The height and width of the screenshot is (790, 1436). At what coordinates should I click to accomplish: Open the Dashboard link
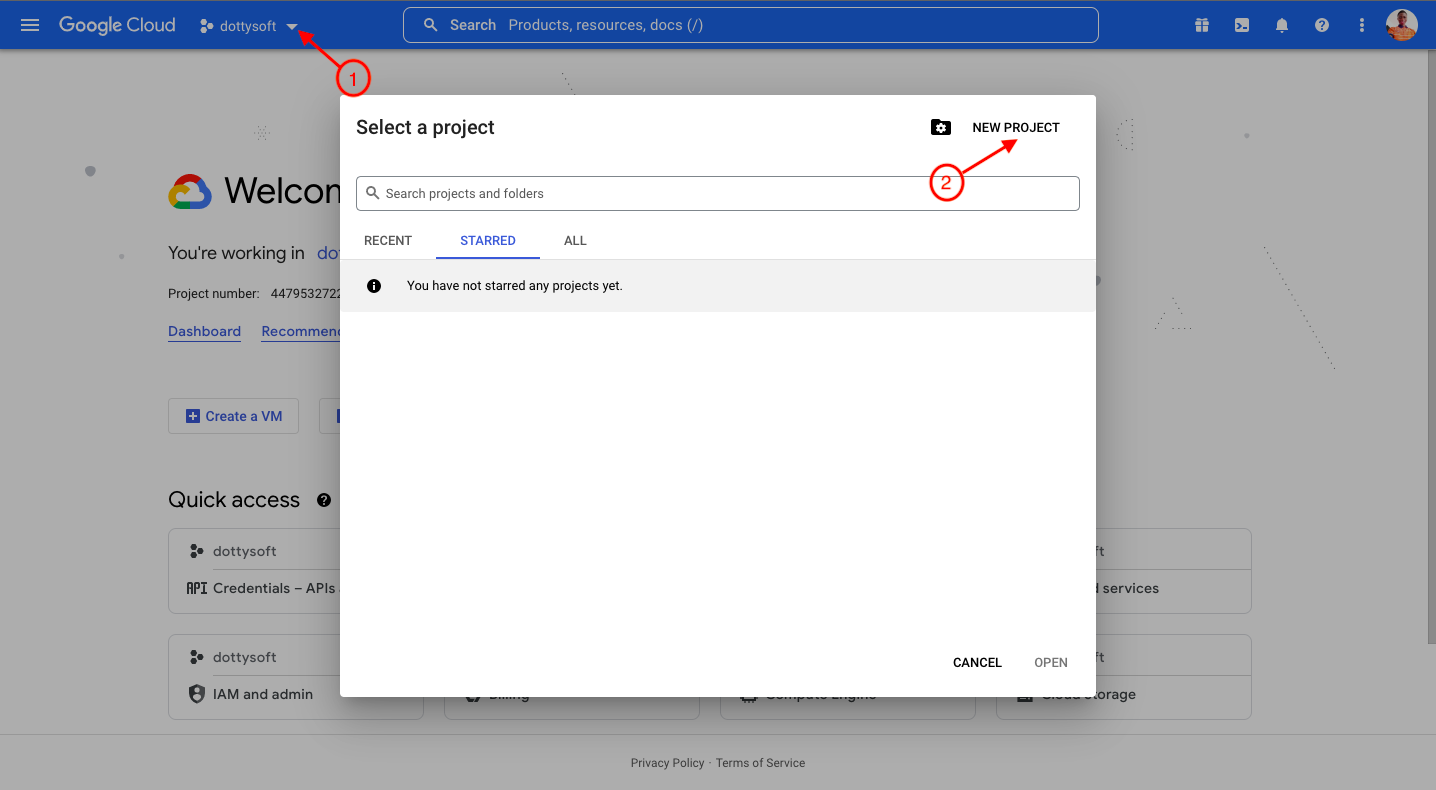(204, 331)
